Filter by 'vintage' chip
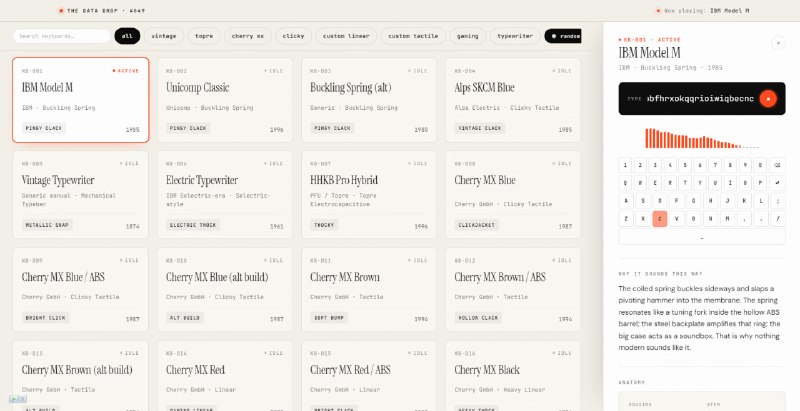 click(164, 36)
